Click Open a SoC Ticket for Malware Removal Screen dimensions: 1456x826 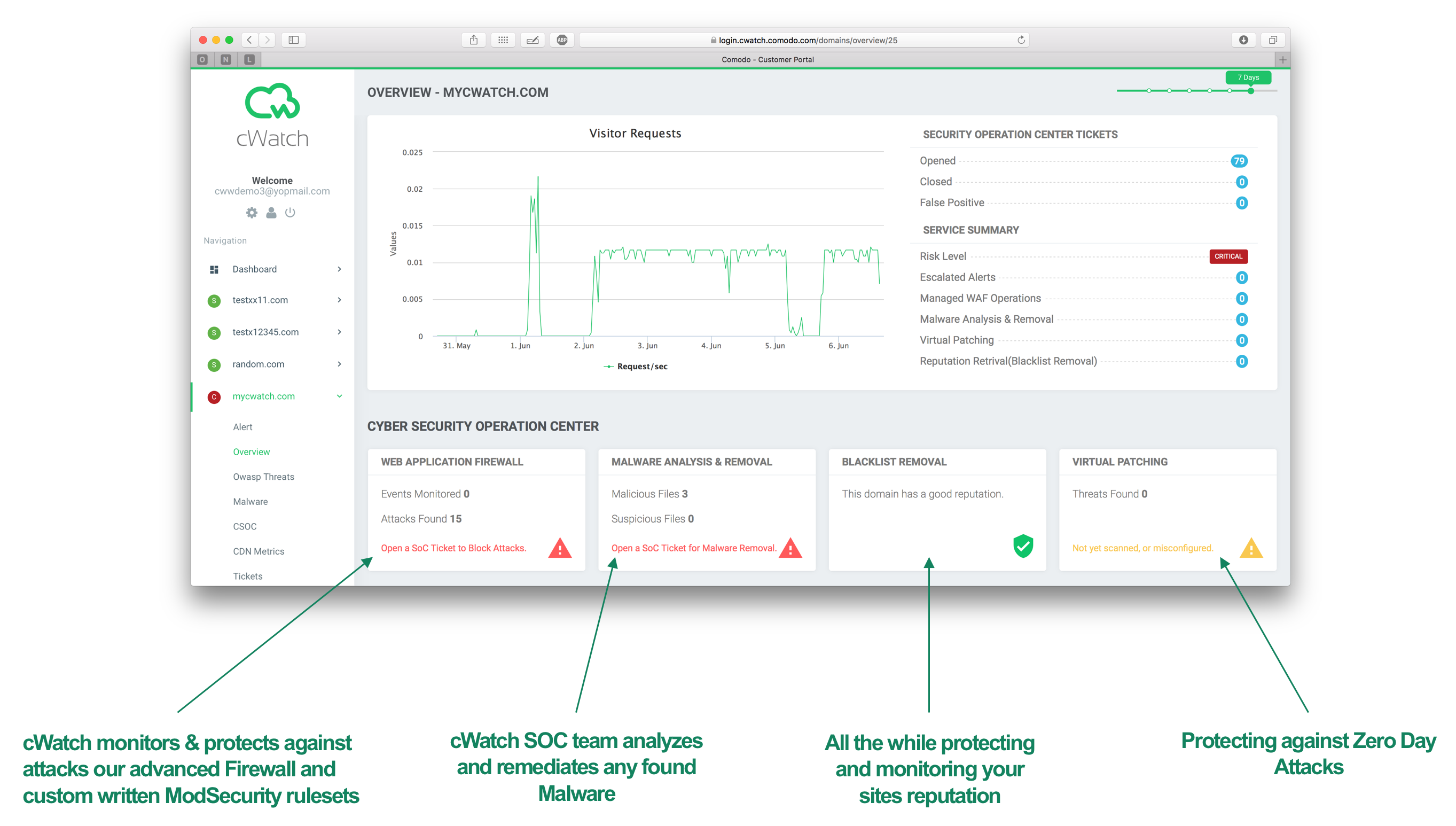point(693,548)
